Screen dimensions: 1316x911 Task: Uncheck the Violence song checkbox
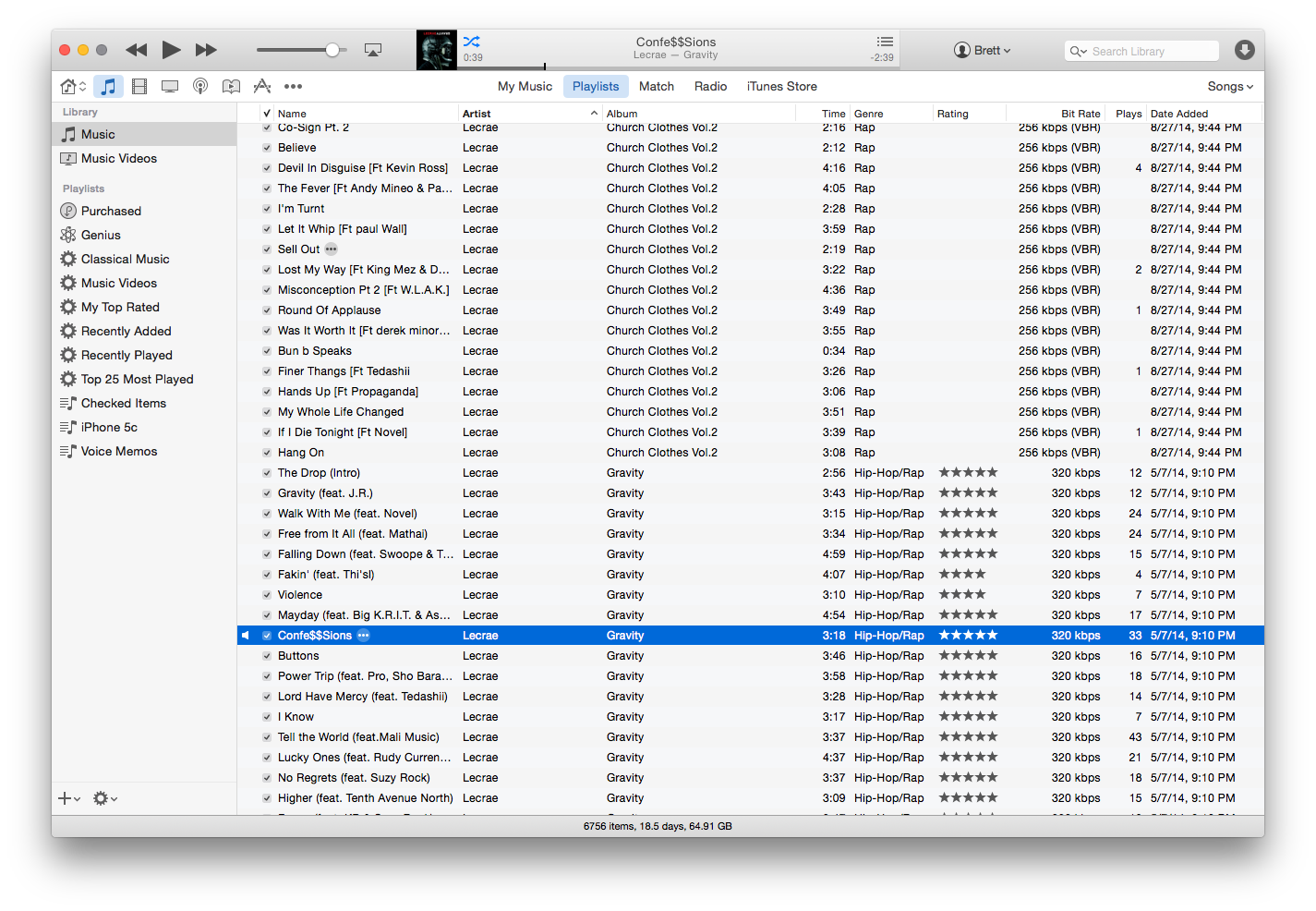pos(267,595)
